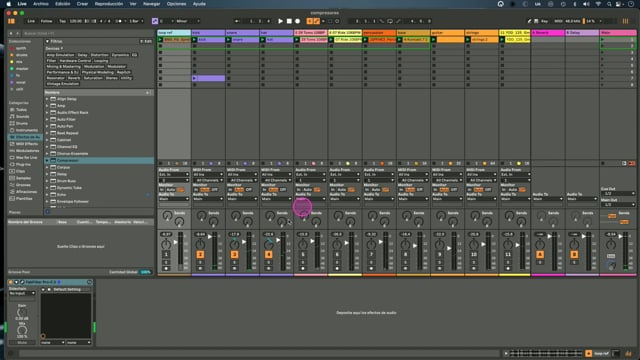
Task: Toggle return track A activator
Action: (540, 254)
